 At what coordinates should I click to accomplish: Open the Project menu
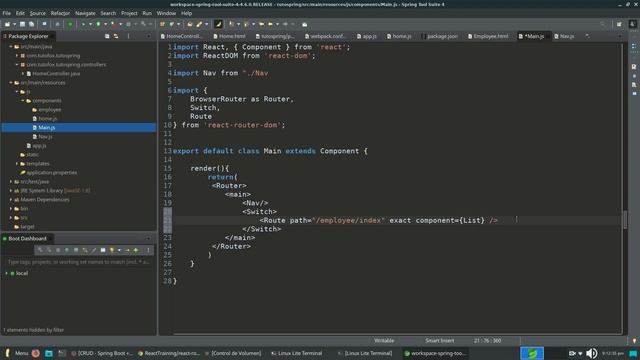(x=129, y=13)
